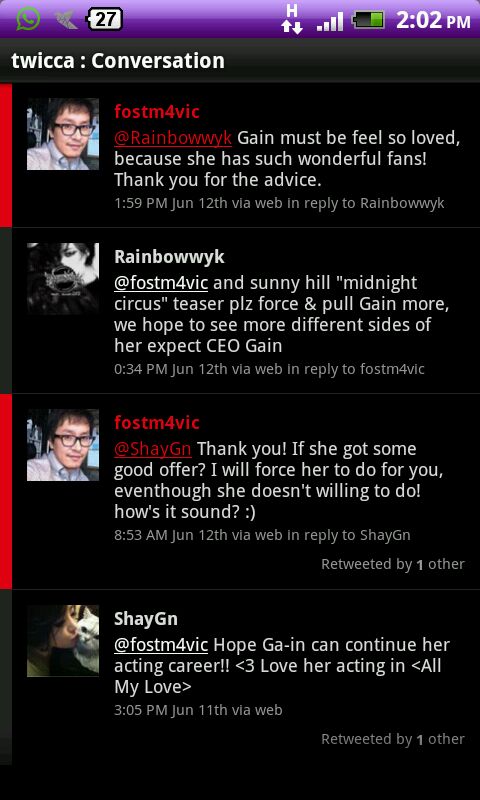Viewport: 480px width, 800px height.
Task: Tap the mobile data H arrows icon
Action: pos(292,19)
